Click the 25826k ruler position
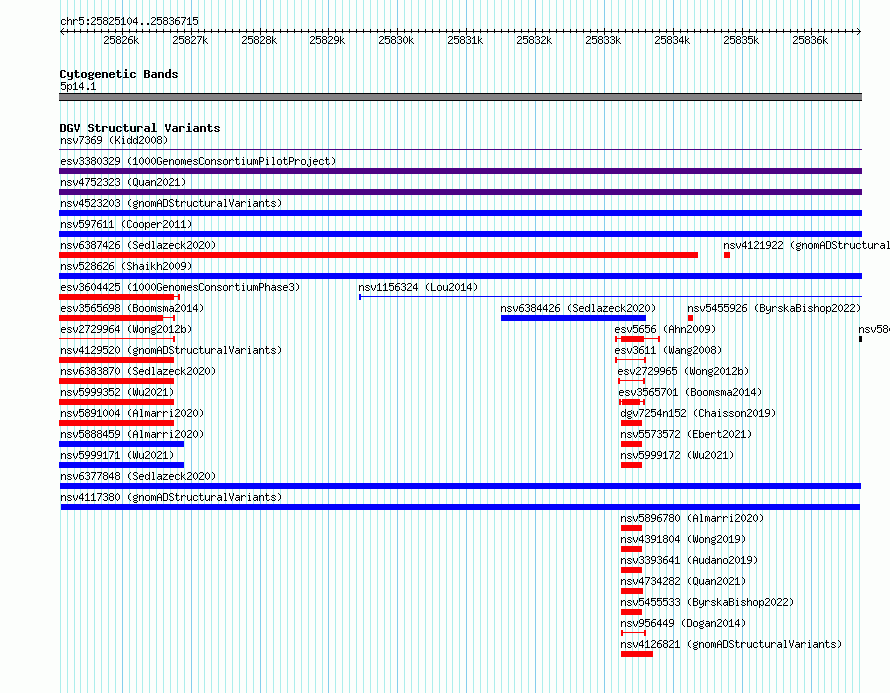Image resolution: width=890 pixels, height=693 pixels. (121, 40)
